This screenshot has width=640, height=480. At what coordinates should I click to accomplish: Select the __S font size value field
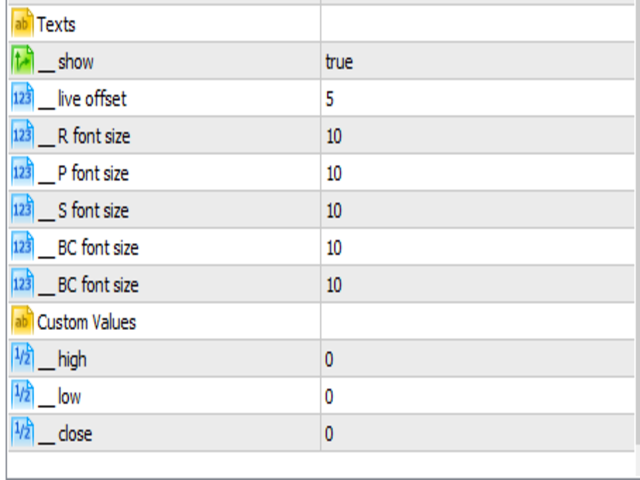point(478,211)
